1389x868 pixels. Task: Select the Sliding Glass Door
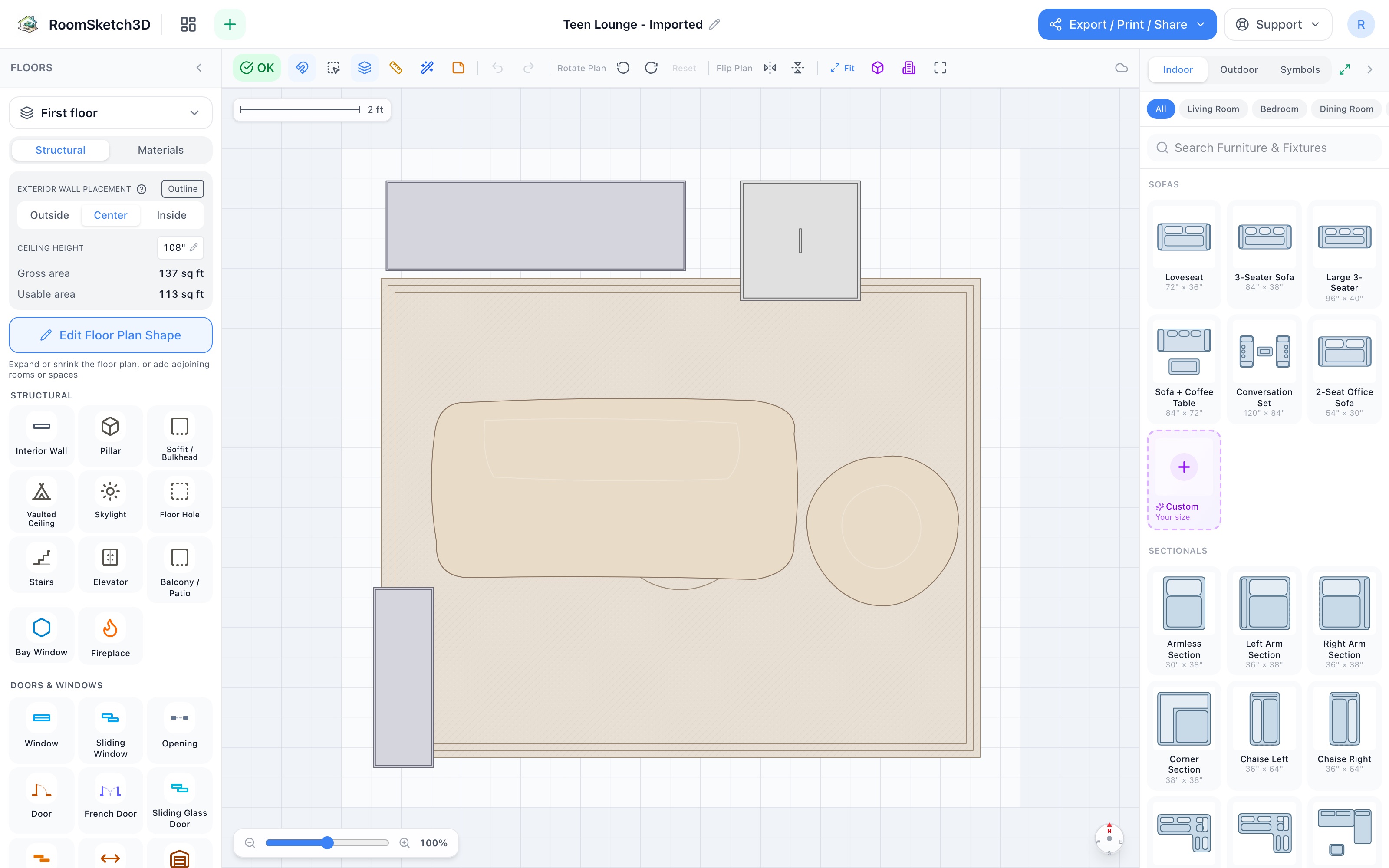point(180,801)
